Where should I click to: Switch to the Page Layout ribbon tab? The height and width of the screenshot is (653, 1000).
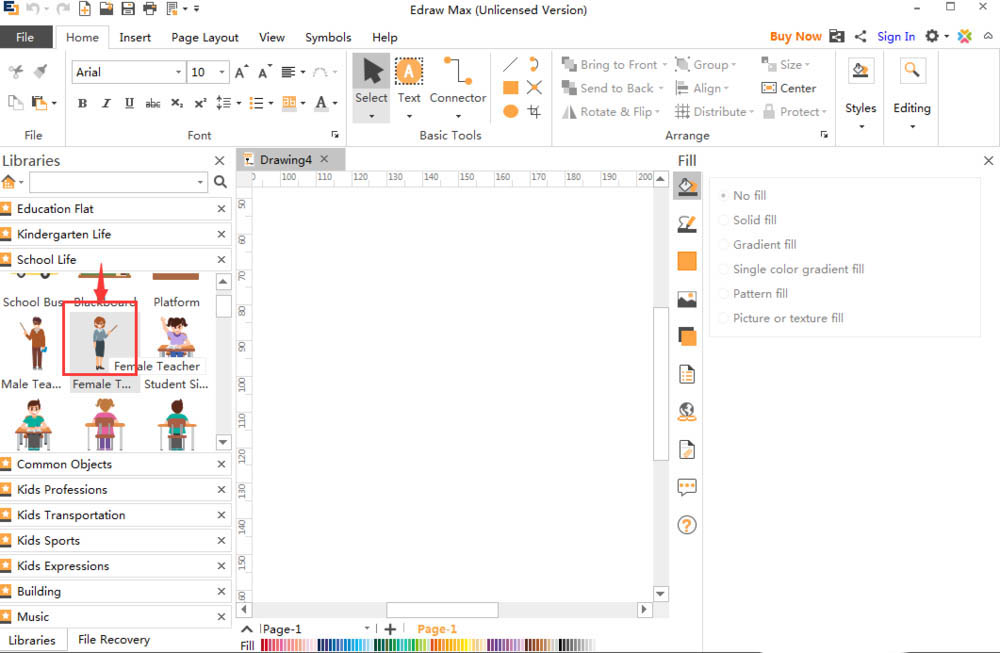pyautogui.click(x=205, y=38)
